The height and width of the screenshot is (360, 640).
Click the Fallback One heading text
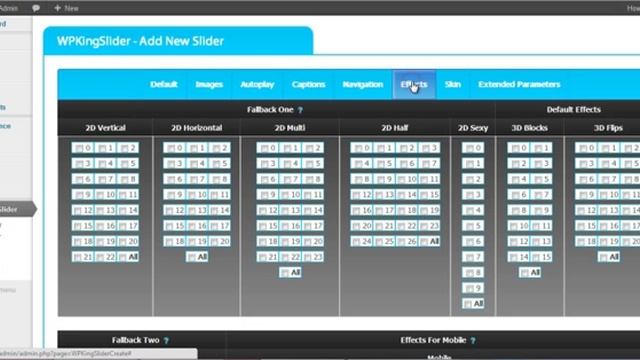[270, 109]
